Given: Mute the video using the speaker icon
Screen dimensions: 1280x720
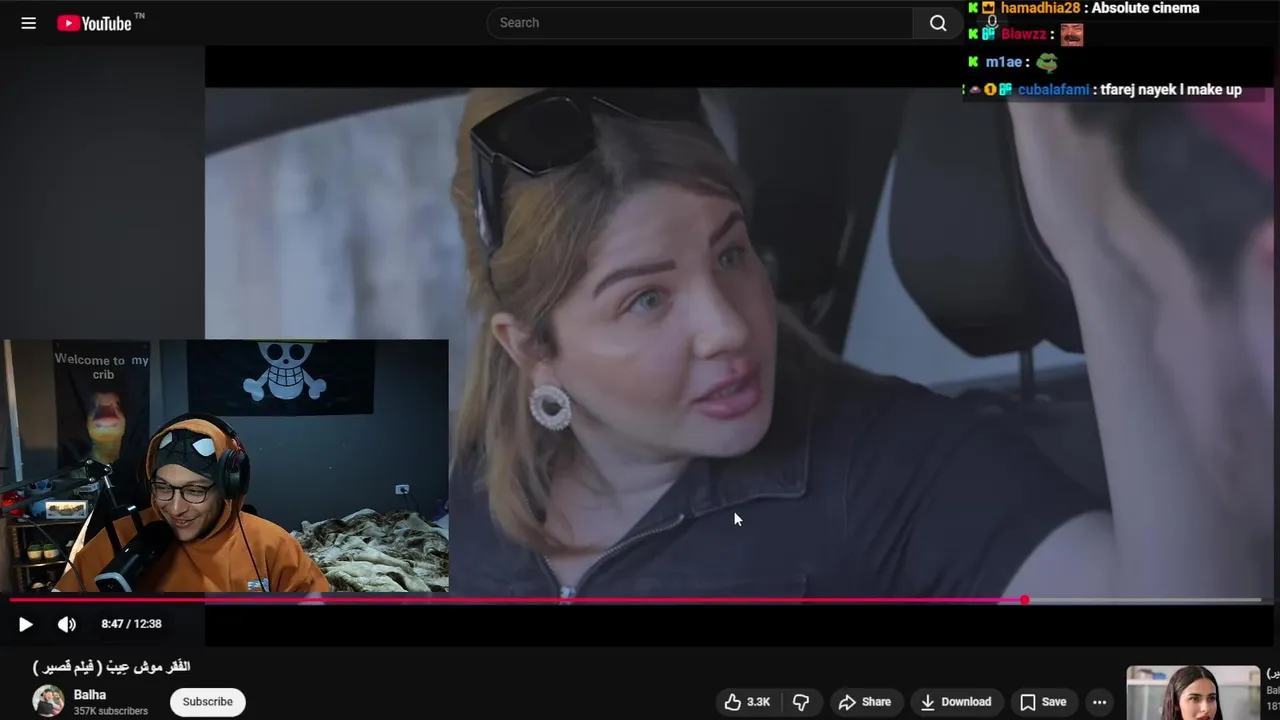Looking at the screenshot, I should click(67, 624).
